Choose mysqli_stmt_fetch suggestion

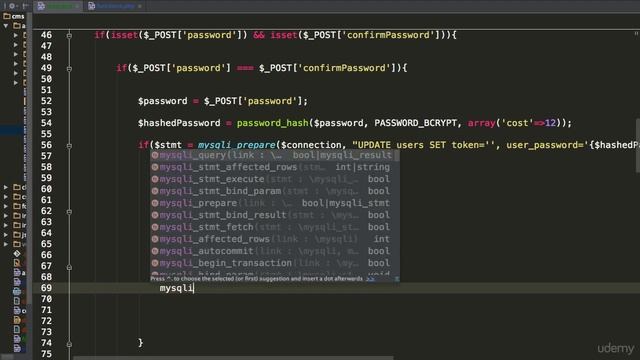(x=272, y=227)
